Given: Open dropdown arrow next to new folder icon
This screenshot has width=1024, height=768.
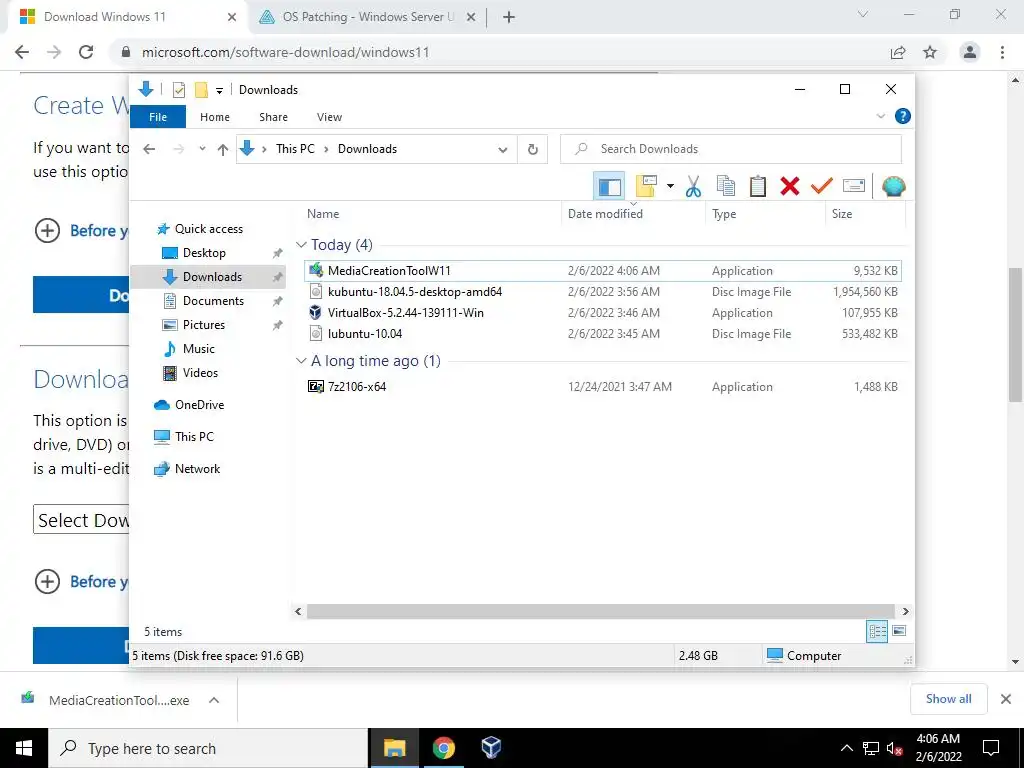Looking at the screenshot, I should (670, 187).
